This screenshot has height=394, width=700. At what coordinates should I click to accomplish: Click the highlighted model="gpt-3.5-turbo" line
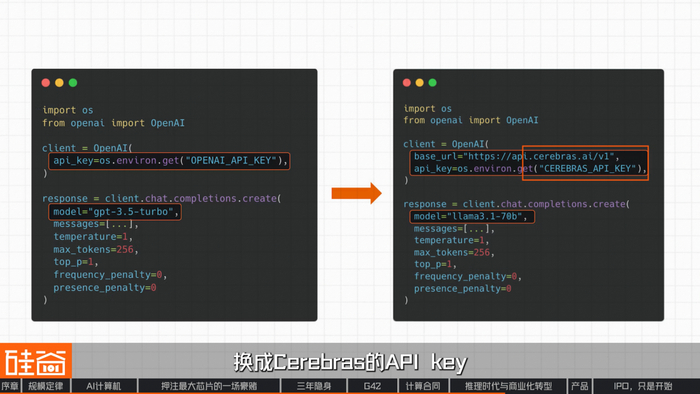(x=115, y=212)
